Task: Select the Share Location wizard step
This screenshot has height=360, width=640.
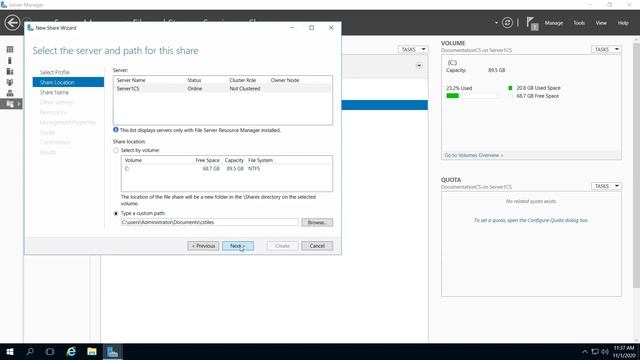Action: tap(68, 82)
